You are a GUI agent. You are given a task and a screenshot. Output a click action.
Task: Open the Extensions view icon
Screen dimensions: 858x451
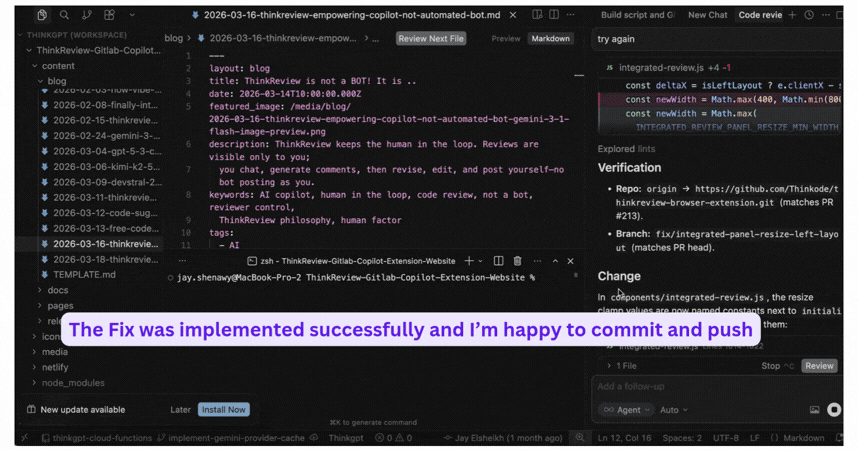109,15
